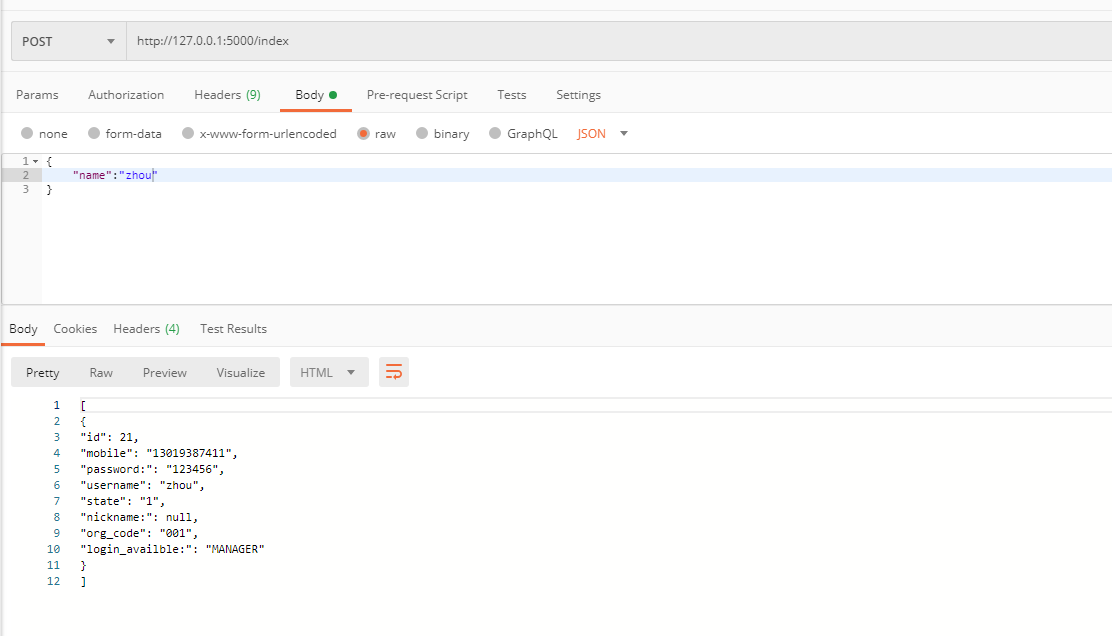Image resolution: width=1112 pixels, height=636 pixels.
Task: Open the response Cookies tab
Action: pos(75,329)
